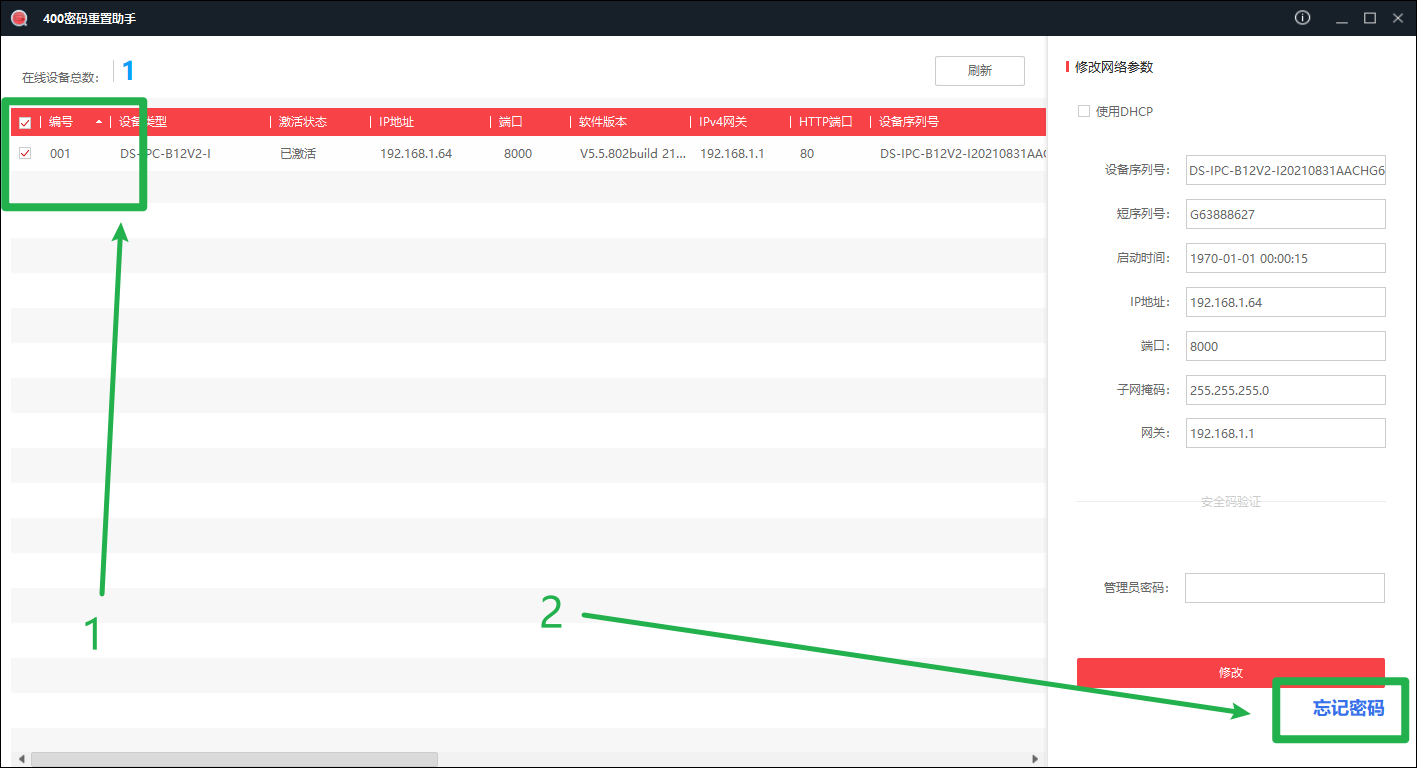Click the 端口 field showing 8000

pyautogui.click(x=1286, y=346)
